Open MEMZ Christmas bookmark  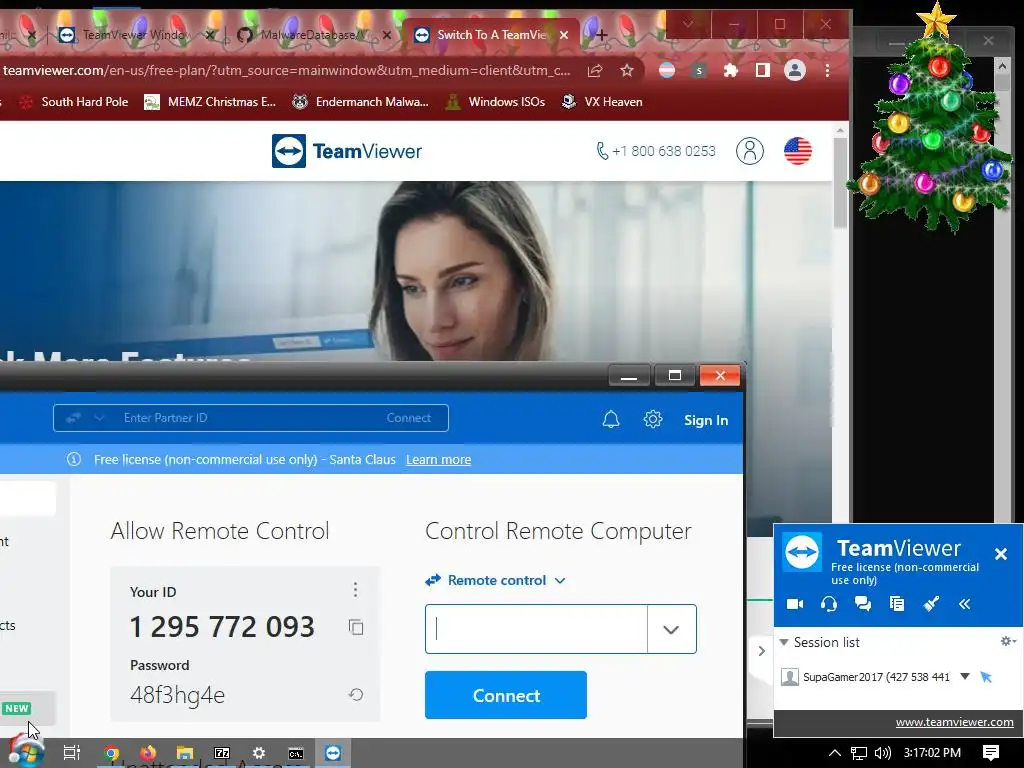coord(210,102)
